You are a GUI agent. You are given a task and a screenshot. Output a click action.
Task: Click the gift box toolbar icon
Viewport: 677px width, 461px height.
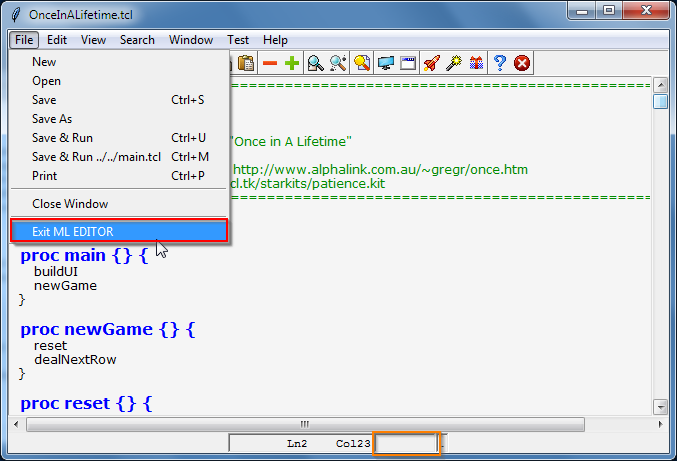[x=476, y=63]
